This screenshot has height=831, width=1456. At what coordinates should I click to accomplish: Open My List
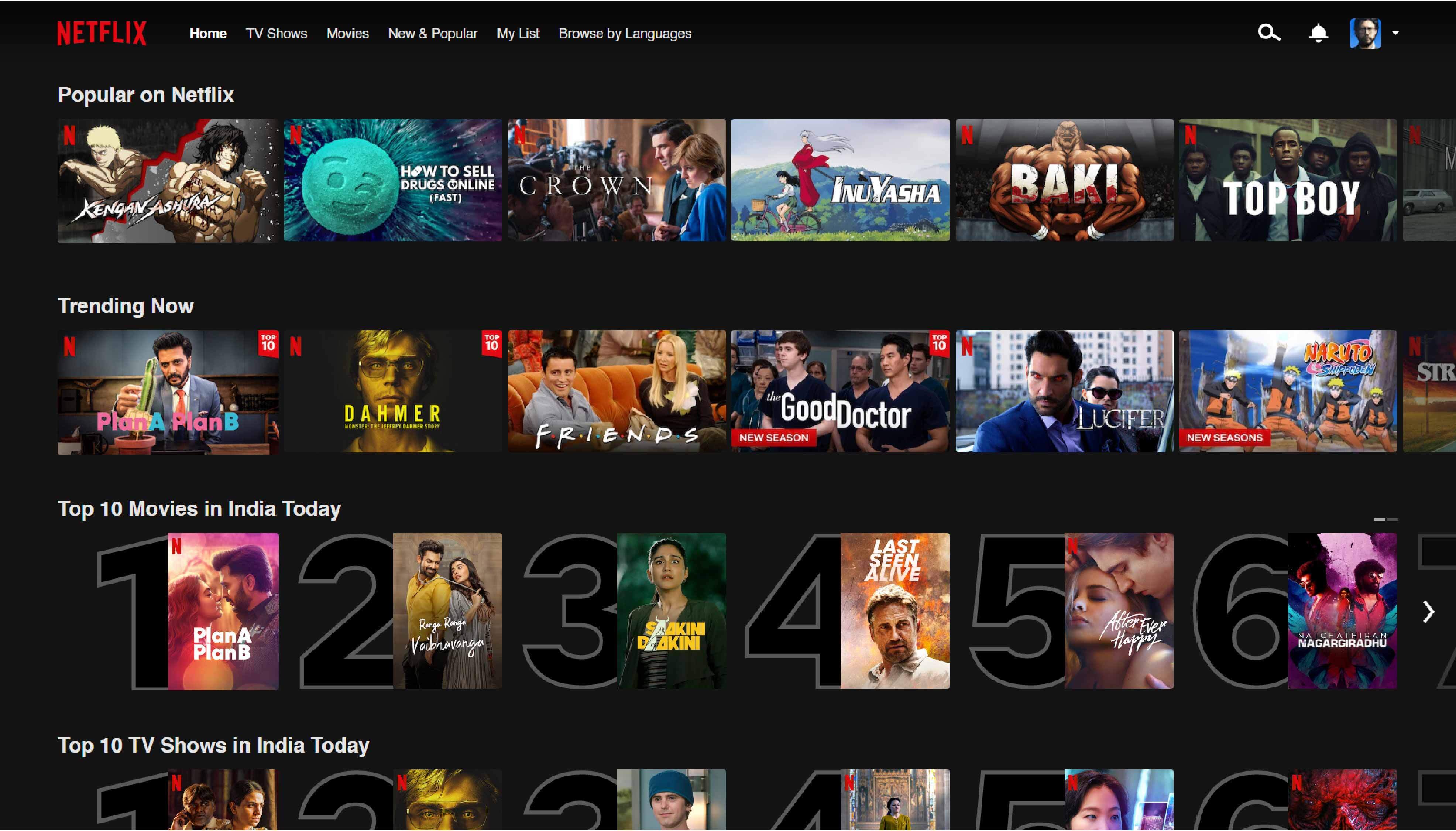[518, 34]
